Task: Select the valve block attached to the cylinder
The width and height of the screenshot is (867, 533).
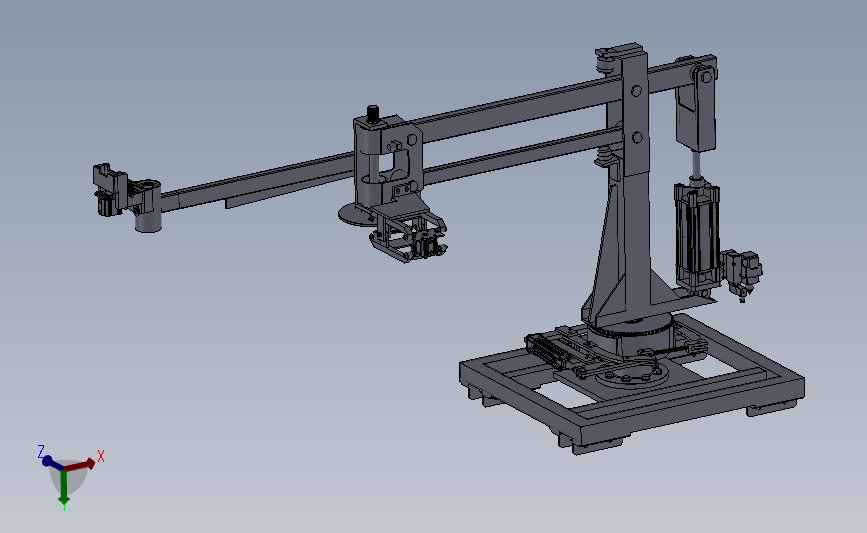Action: click(742, 274)
